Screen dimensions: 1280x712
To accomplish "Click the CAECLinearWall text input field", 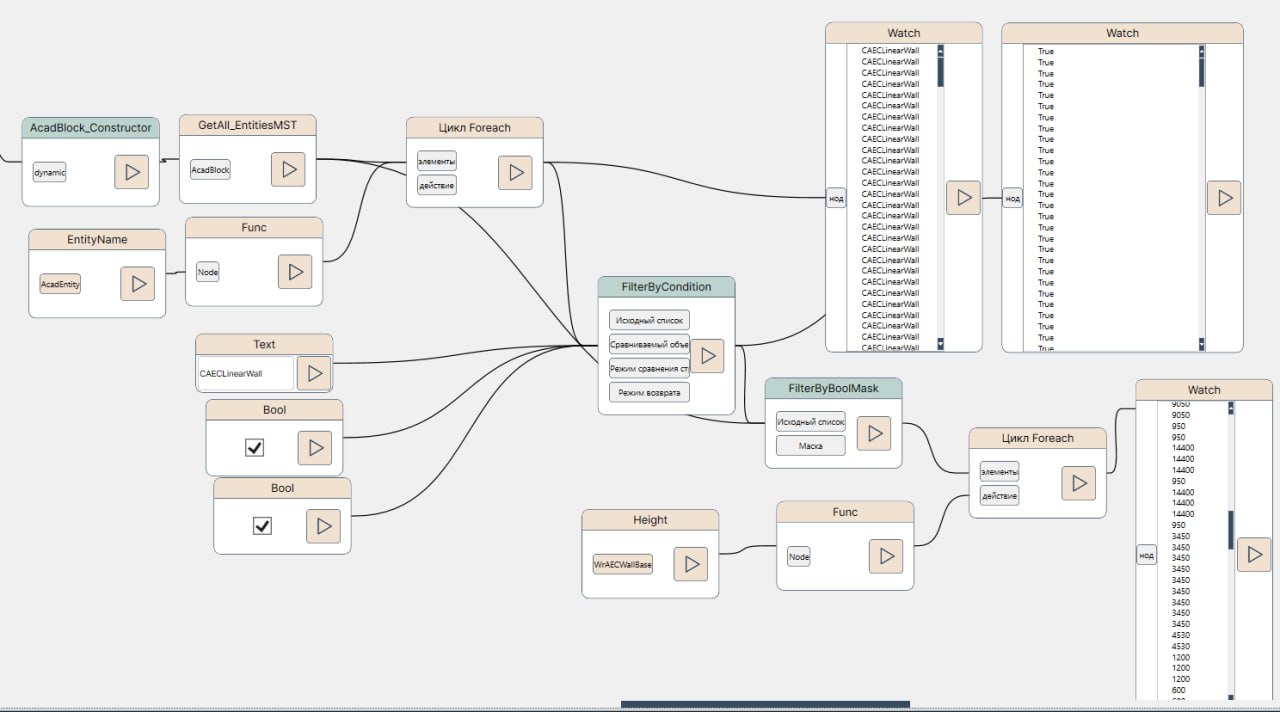I will pyautogui.click(x=246, y=373).
